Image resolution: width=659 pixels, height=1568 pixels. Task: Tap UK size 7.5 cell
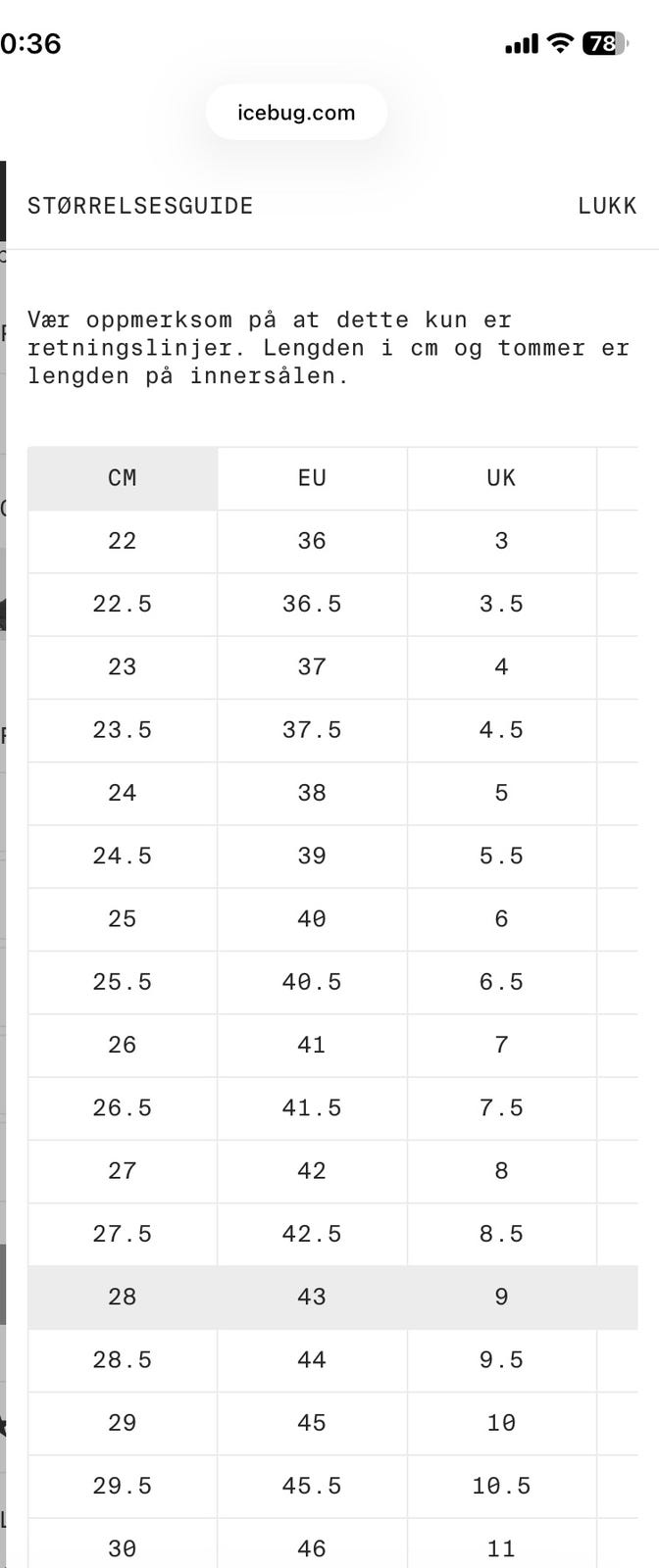501,1107
